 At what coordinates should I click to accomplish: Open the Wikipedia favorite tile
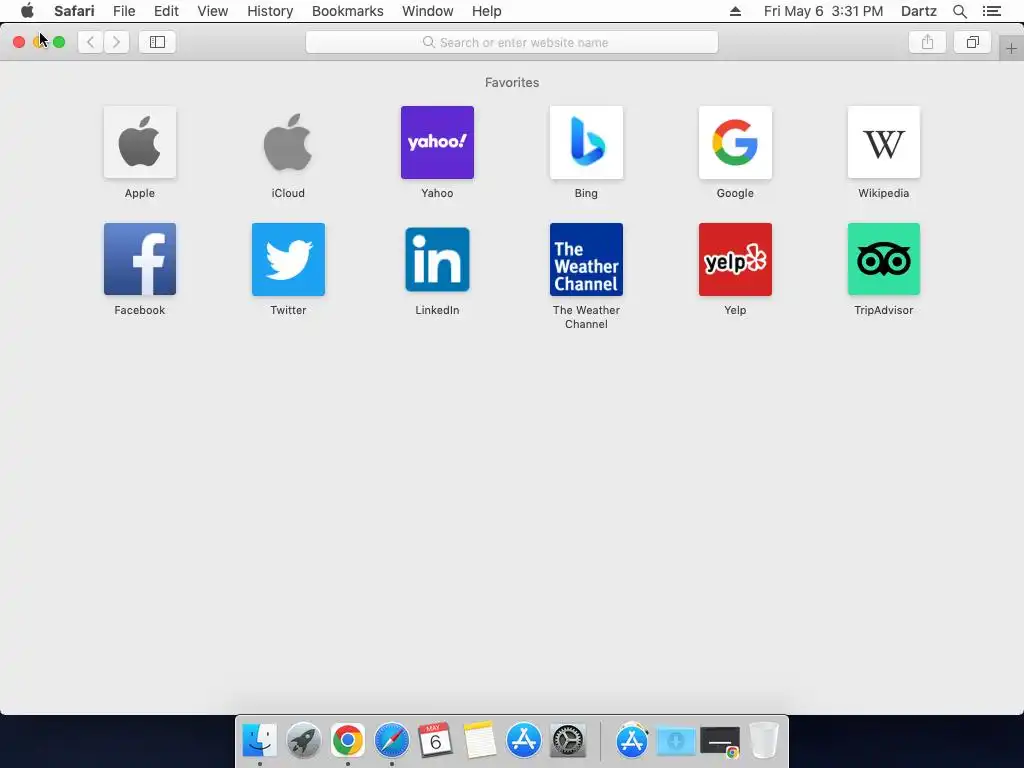tap(884, 142)
